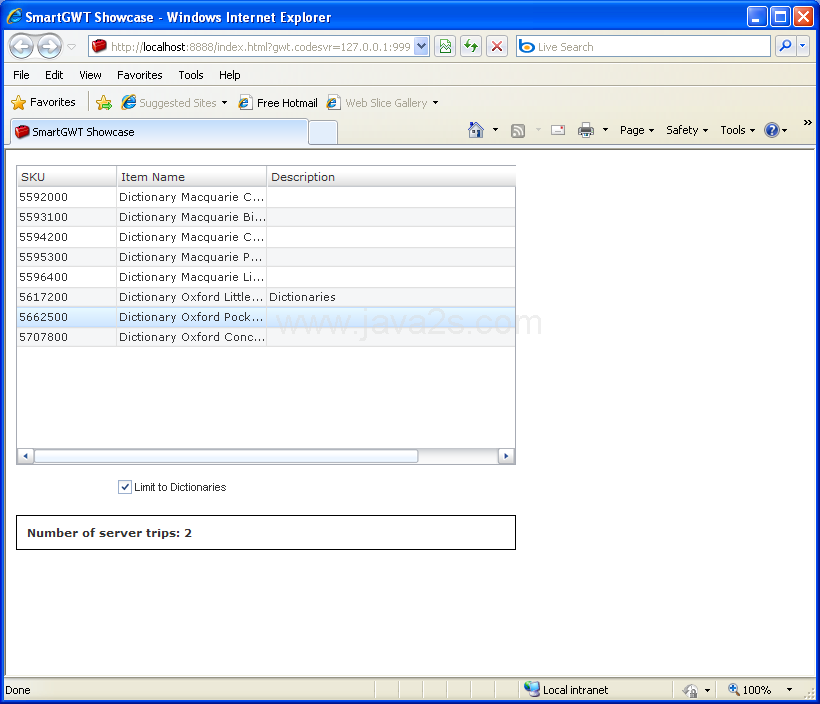This screenshot has width=820, height=704.
Task: Click the Protected Mode status icon
Action: point(690,690)
